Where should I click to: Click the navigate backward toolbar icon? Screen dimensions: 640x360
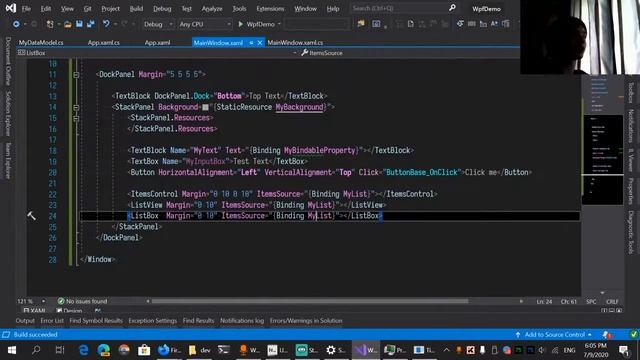click(16, 24)
